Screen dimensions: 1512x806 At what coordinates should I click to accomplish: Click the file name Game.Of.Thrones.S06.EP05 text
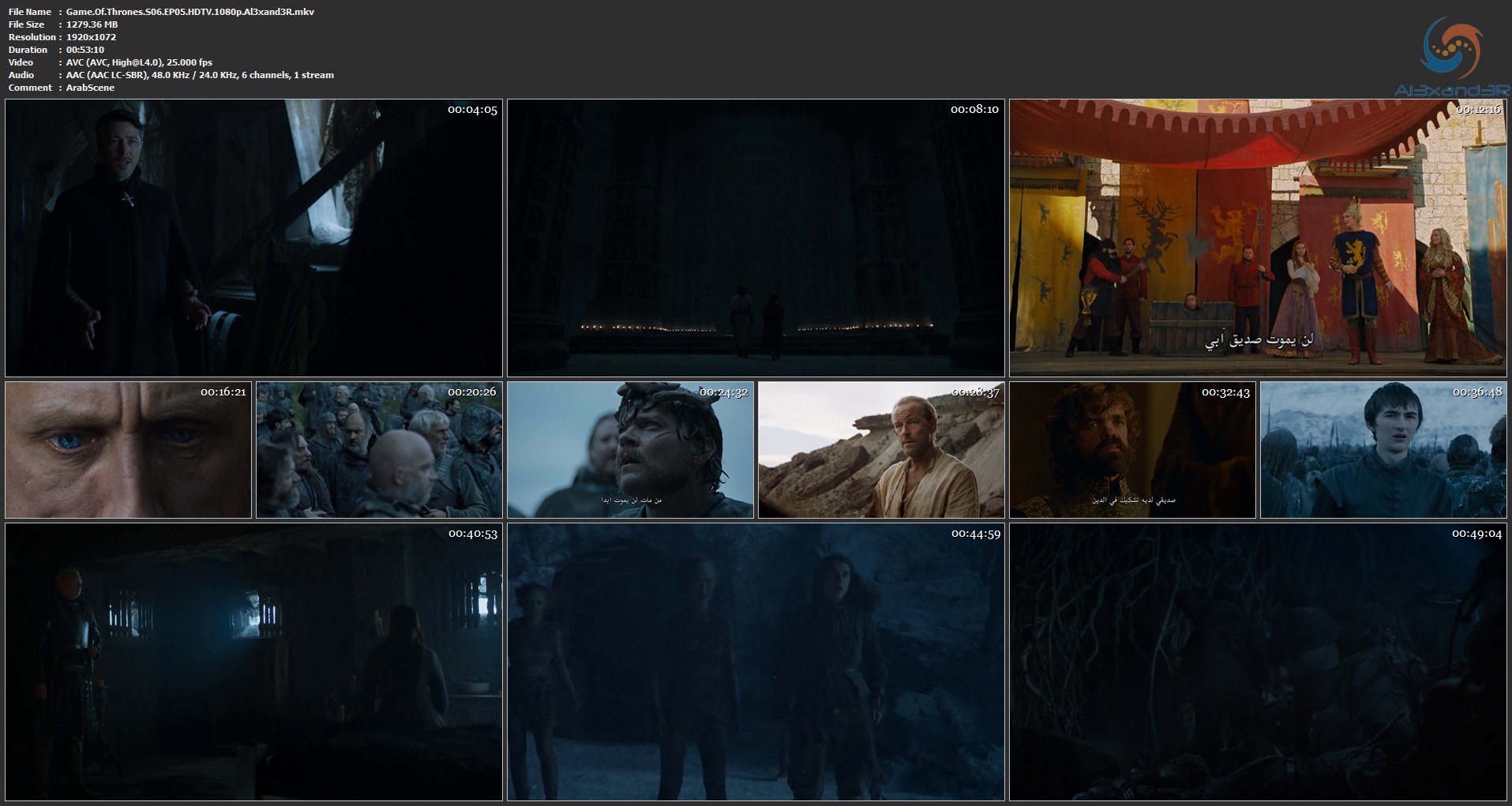189,12
